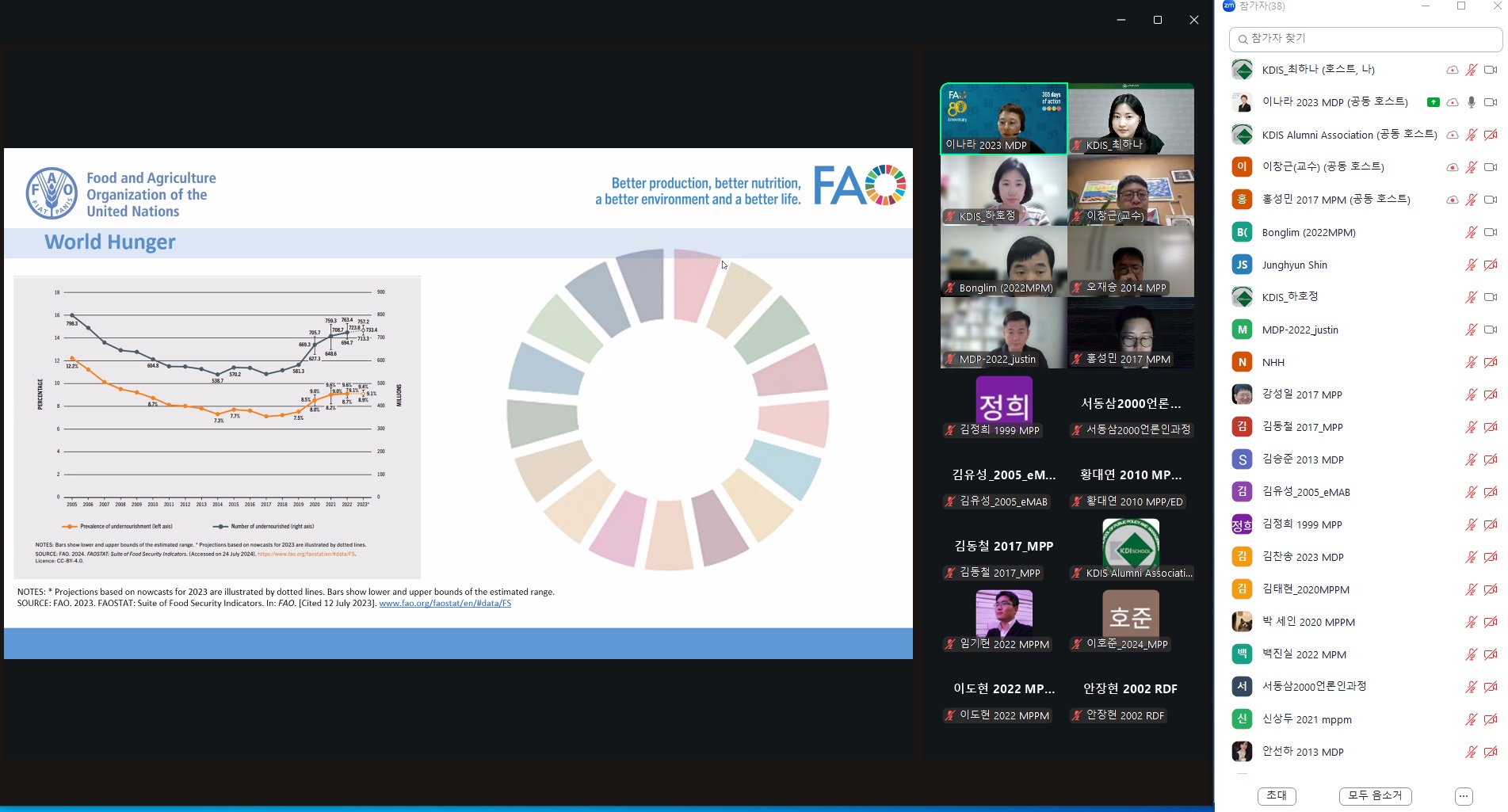Click the cloud recording icon for 이창근(교수)
The image size is (1508, 812).
point(1452,167)
